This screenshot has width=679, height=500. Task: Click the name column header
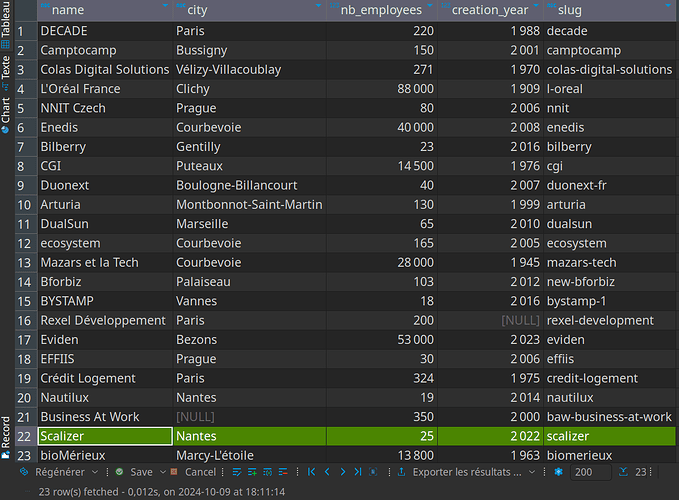[105, 10]
